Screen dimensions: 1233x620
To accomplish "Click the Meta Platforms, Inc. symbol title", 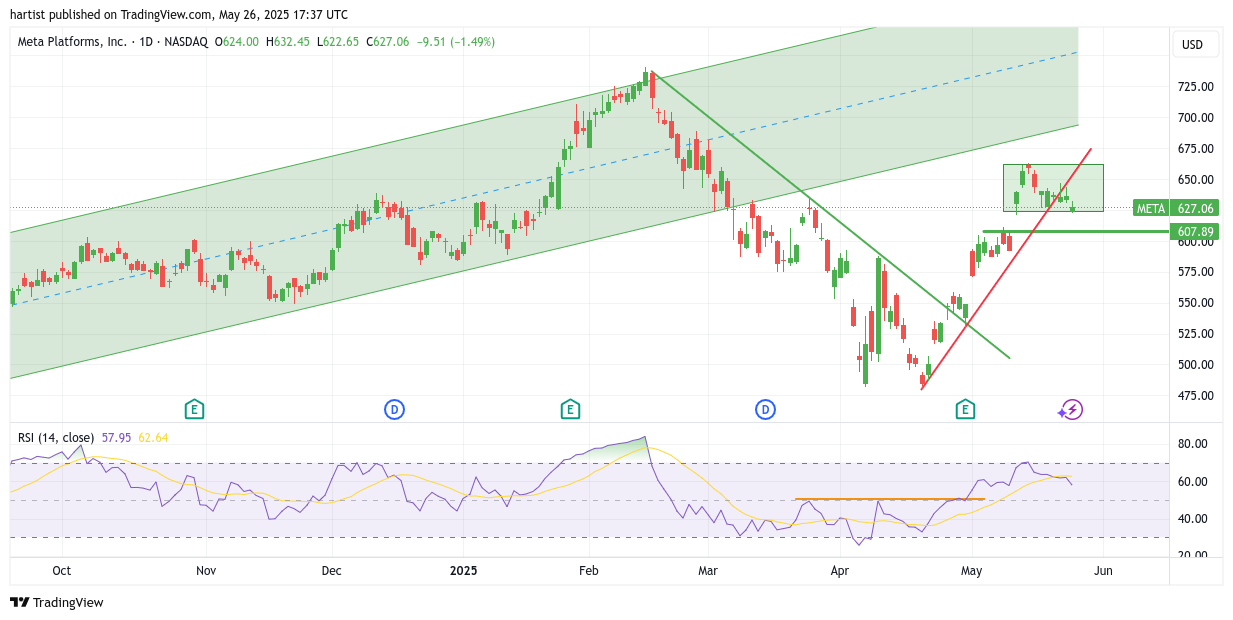I will tap(73, 42).
